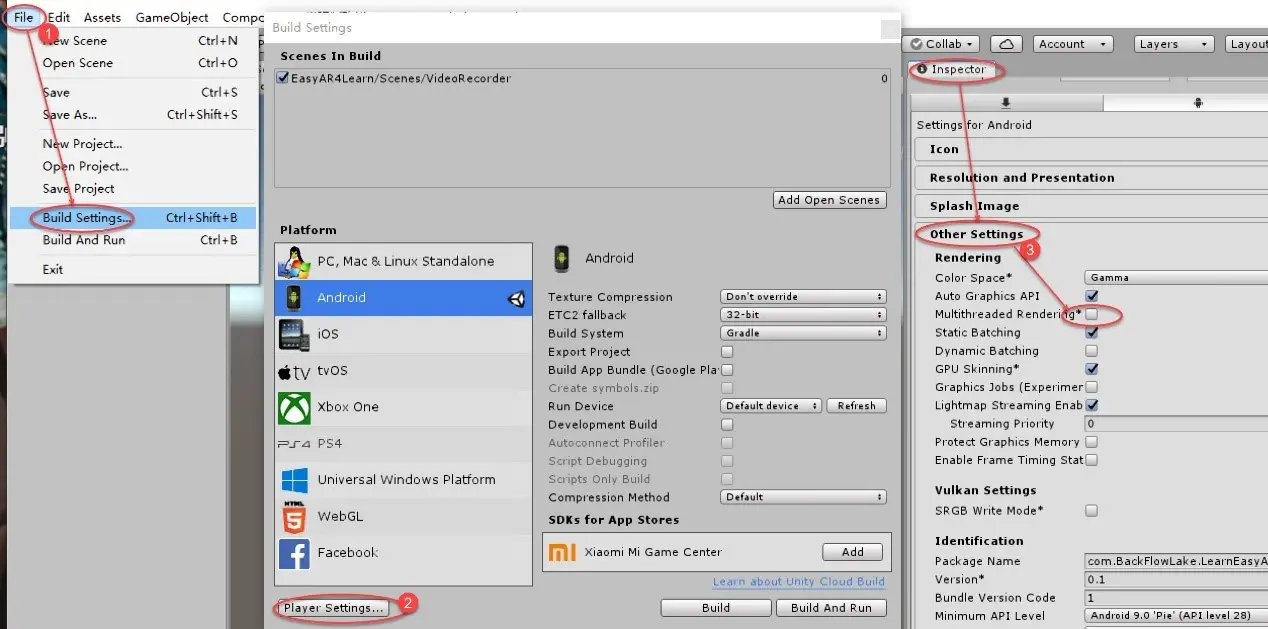Open the Assets menu

(x=102, y=17)
